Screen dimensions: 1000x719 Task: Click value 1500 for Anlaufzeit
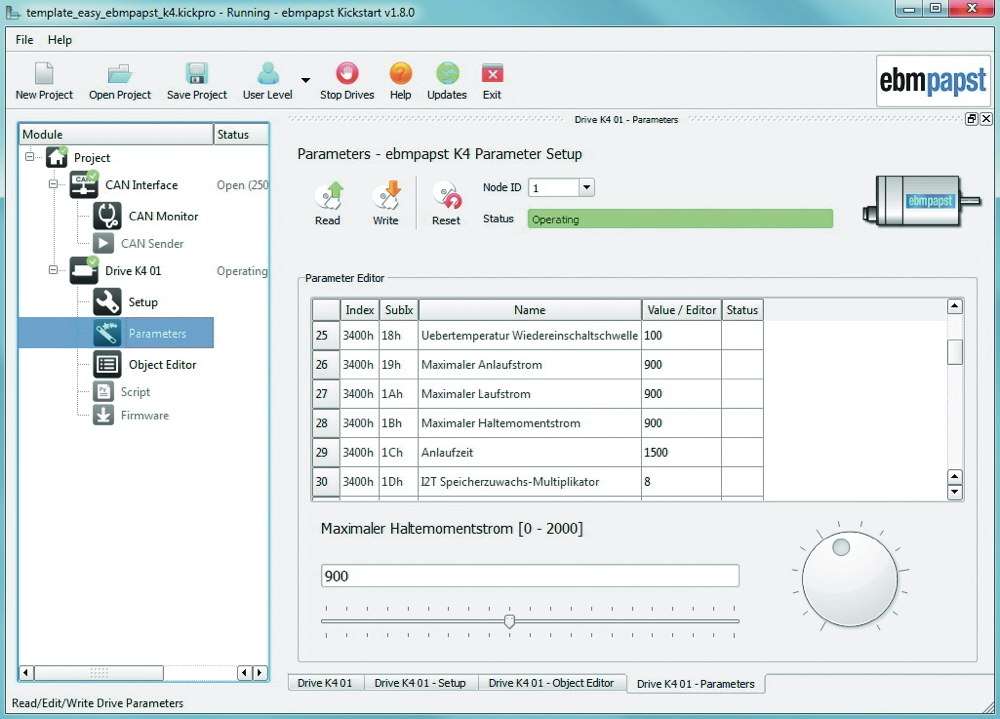(x=681, y=452)
